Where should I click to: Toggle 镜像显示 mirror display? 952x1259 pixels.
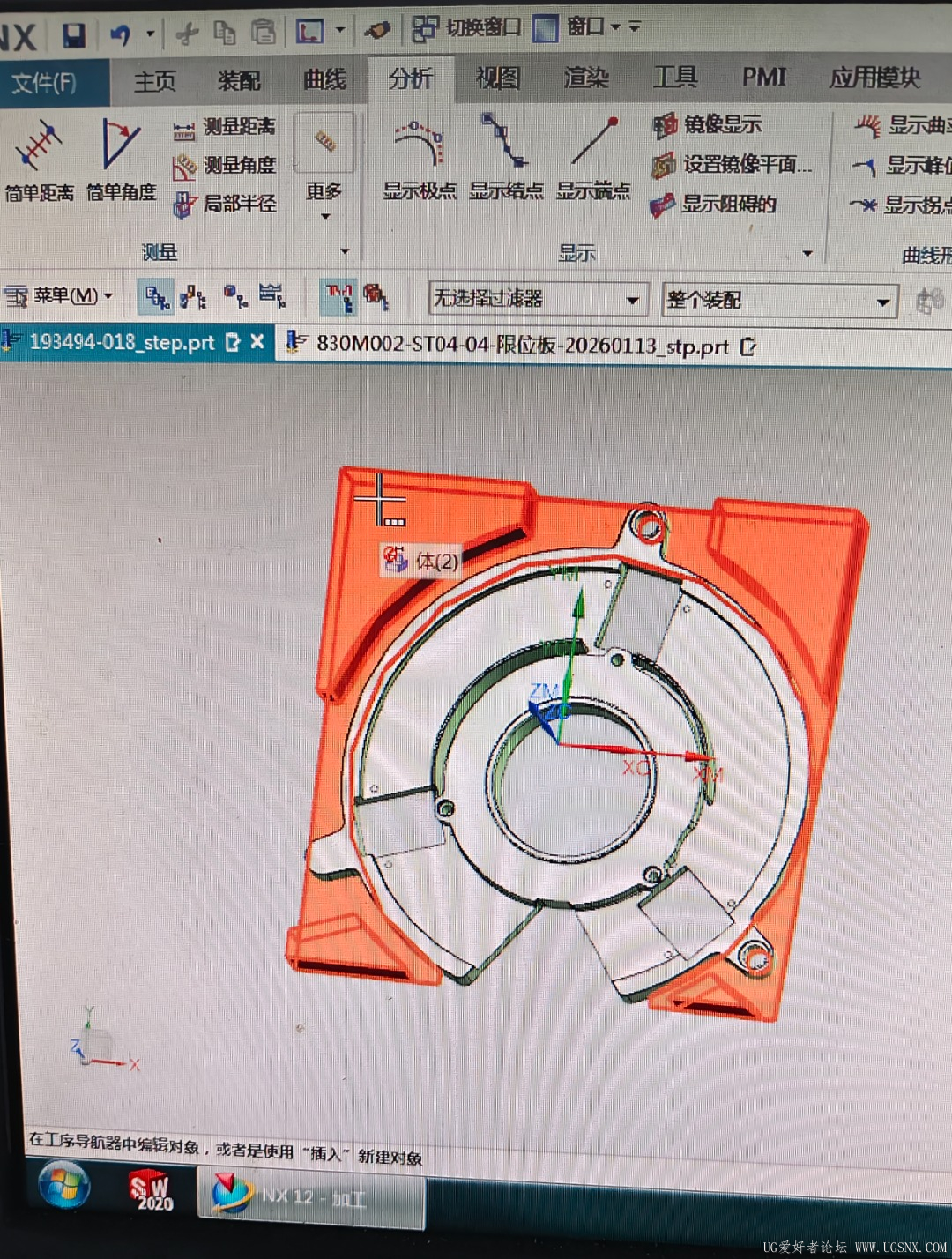pyautogui.click(x=706, y=125)
